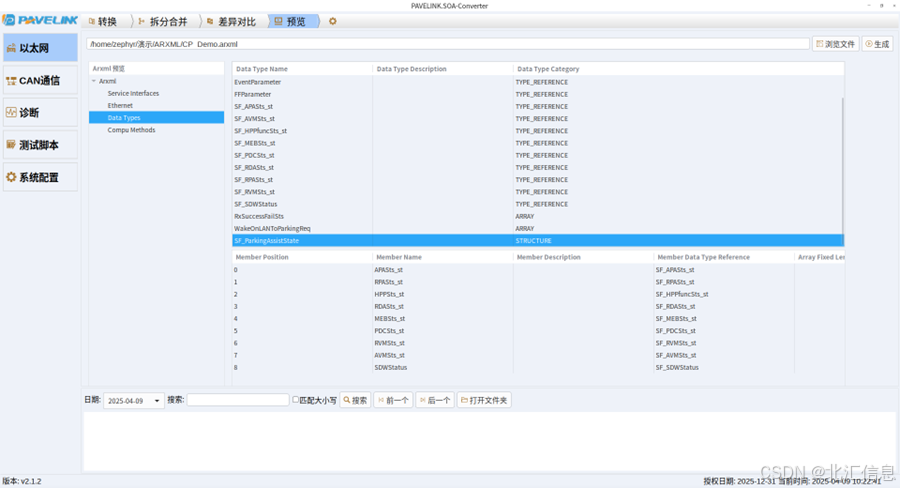This screenshot has height=488, width=900.
Task: Click SF_HPPfuncSts_st member type reference
Action: tap(682, 294)
